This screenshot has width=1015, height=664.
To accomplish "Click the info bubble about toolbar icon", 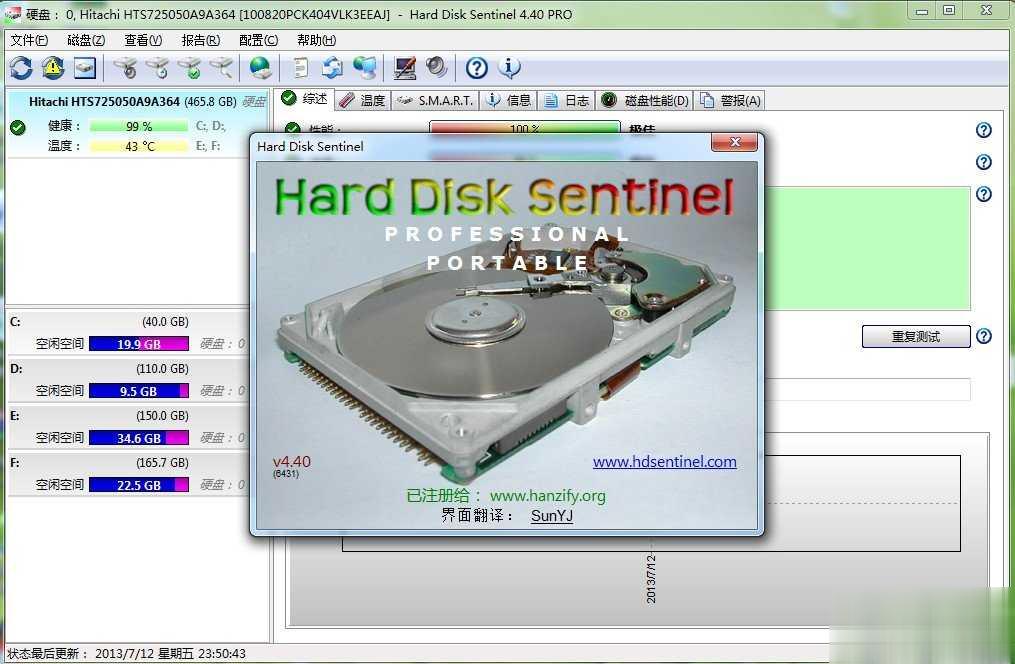I will (509, 68).
